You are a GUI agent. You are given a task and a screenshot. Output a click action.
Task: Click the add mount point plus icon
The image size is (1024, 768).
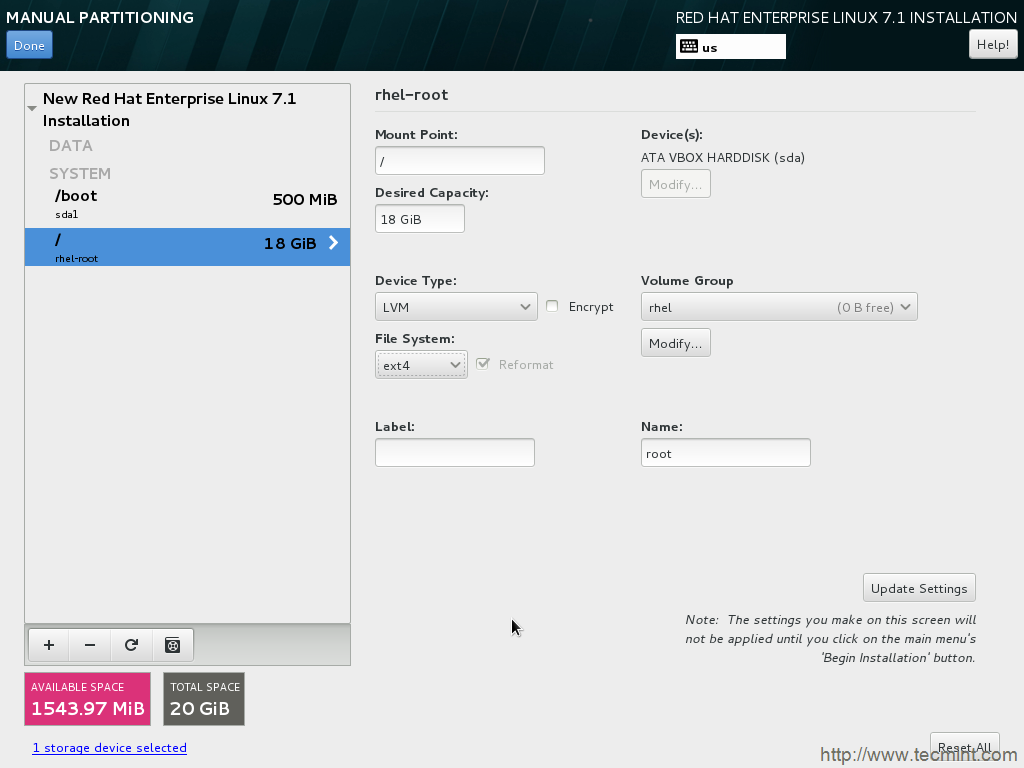pyautogui.click(x=48, y=645)
